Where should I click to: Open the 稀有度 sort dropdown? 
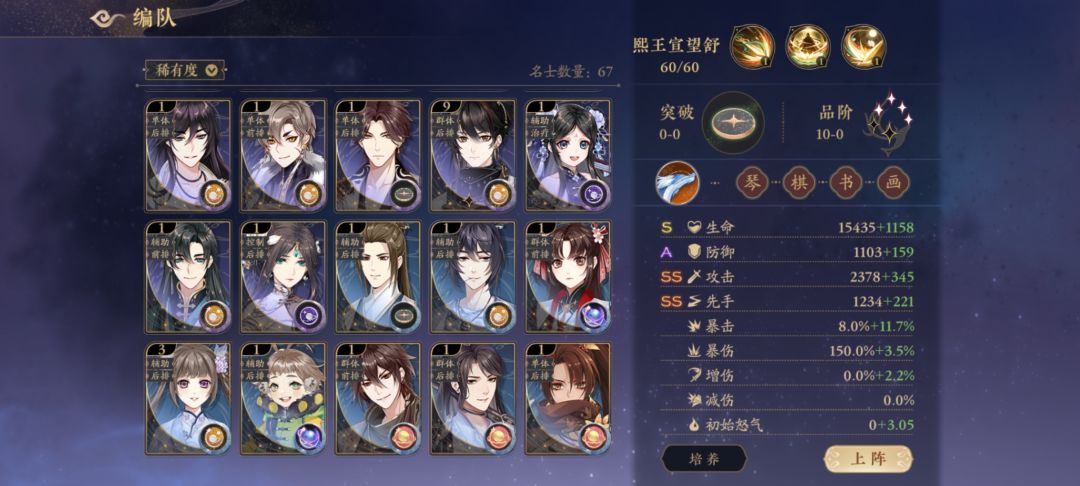[x=185, y=70]
